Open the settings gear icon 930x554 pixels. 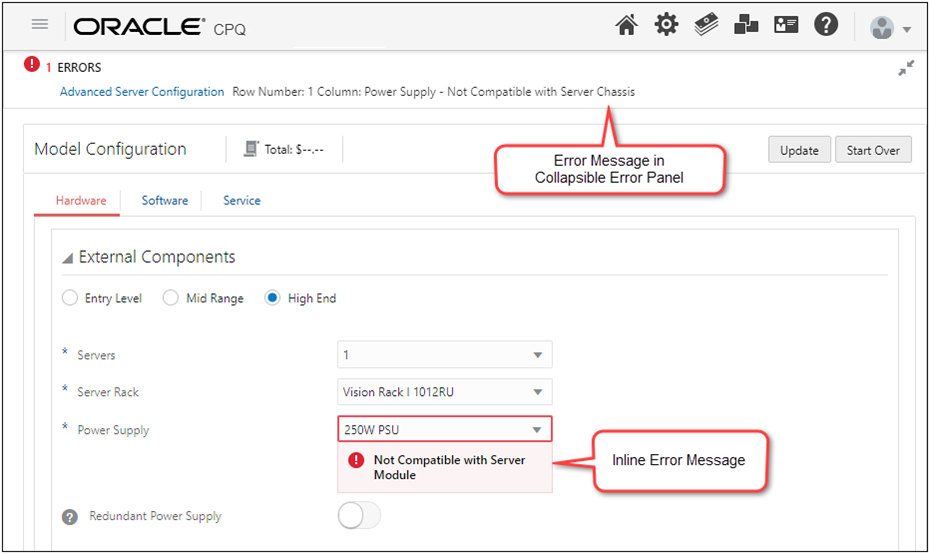(666, 25)
